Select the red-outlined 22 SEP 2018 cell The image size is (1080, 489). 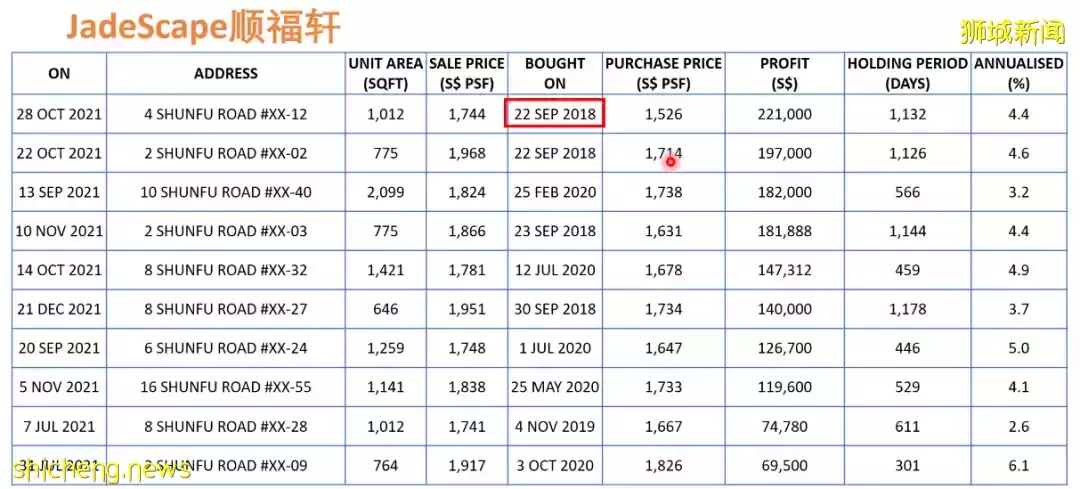(x=554, y=114)
